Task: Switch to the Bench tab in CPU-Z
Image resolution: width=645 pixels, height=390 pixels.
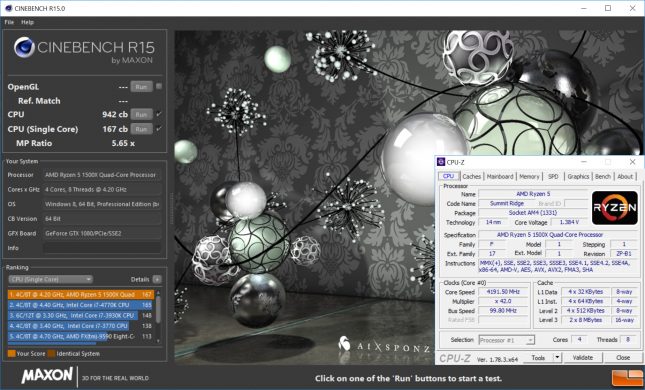Action: tap(603, 176)
